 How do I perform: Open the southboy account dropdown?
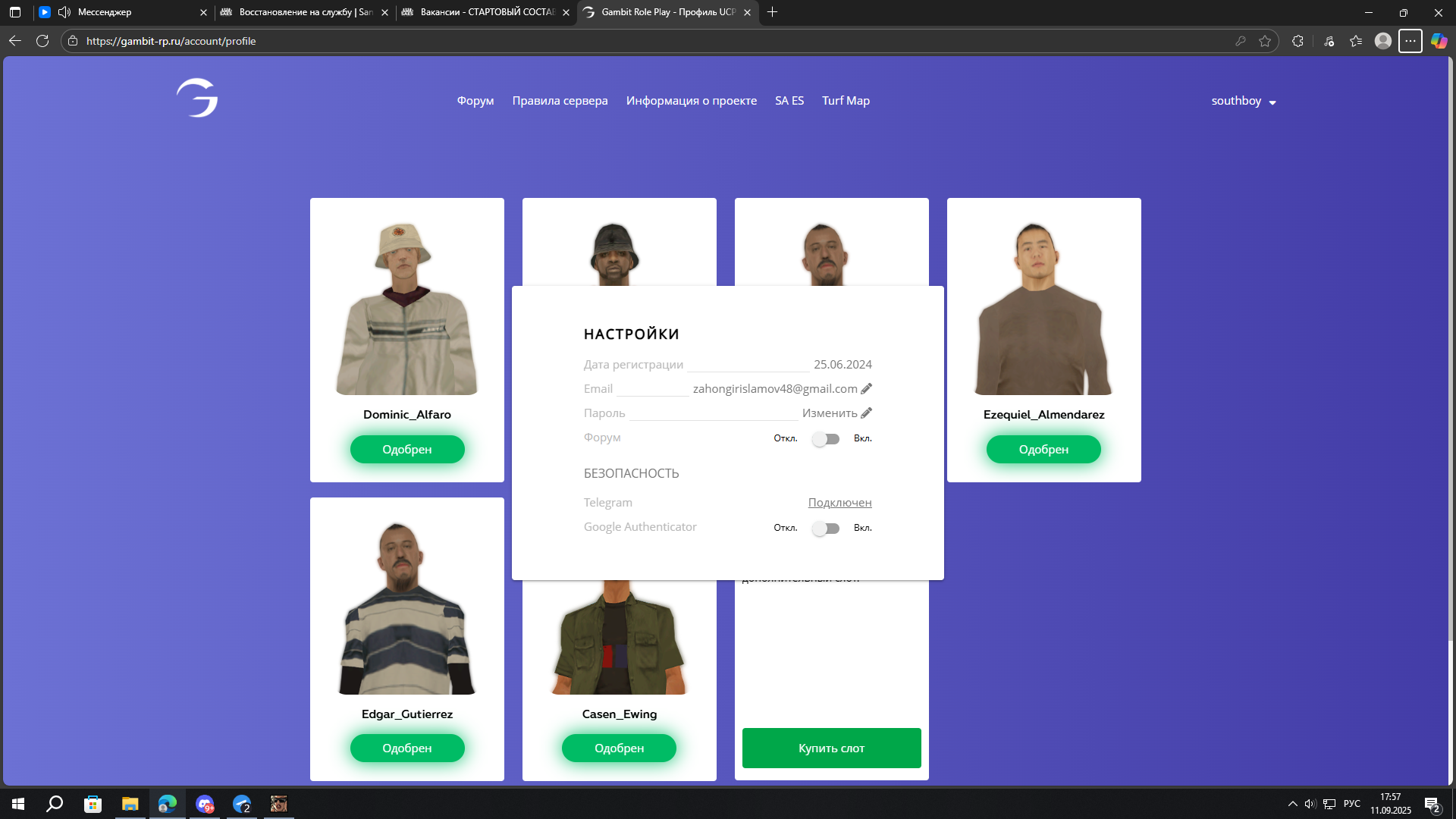click(1244, 101)
